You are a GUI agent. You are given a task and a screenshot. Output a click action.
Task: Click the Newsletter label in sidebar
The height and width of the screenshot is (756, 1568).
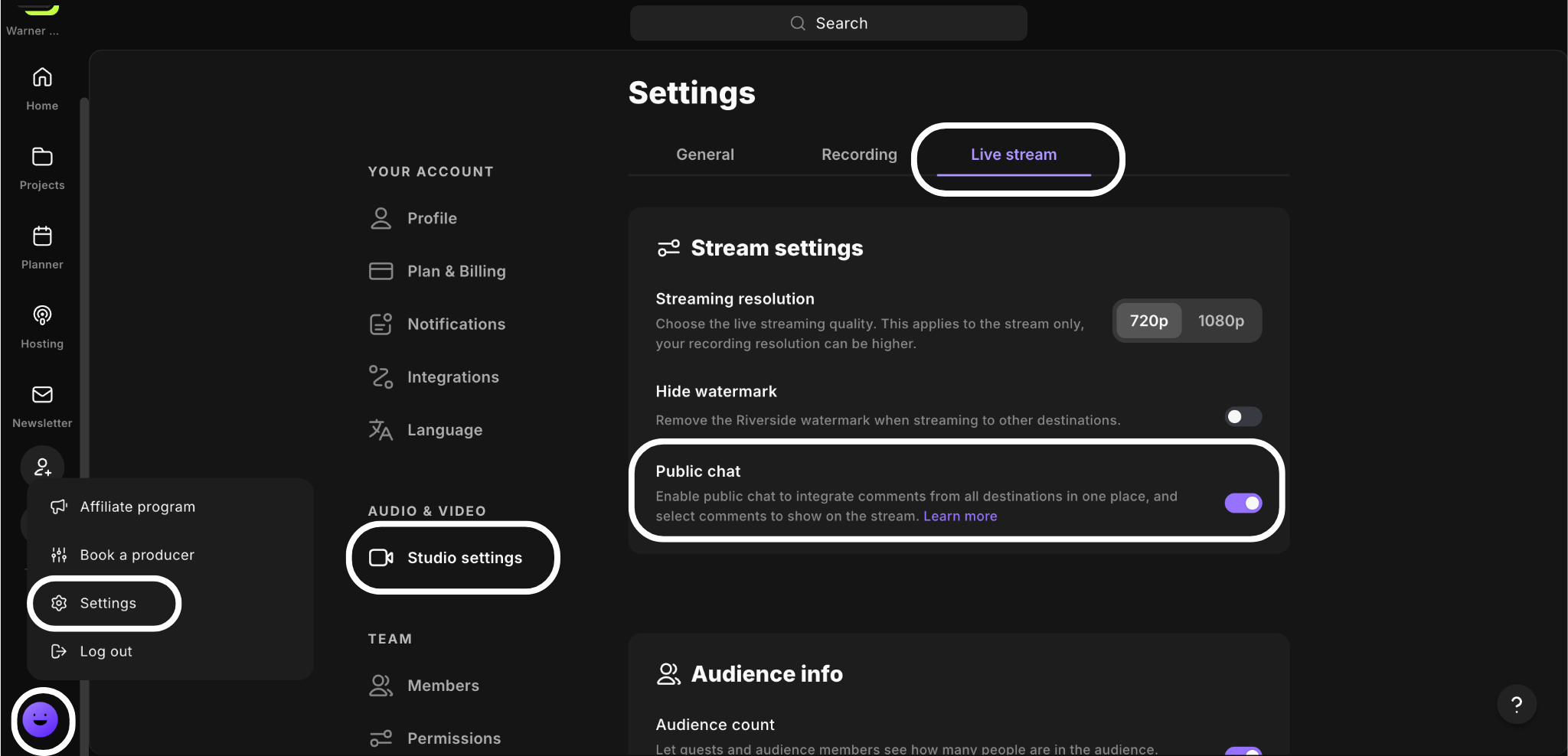[x=42, y=423]
